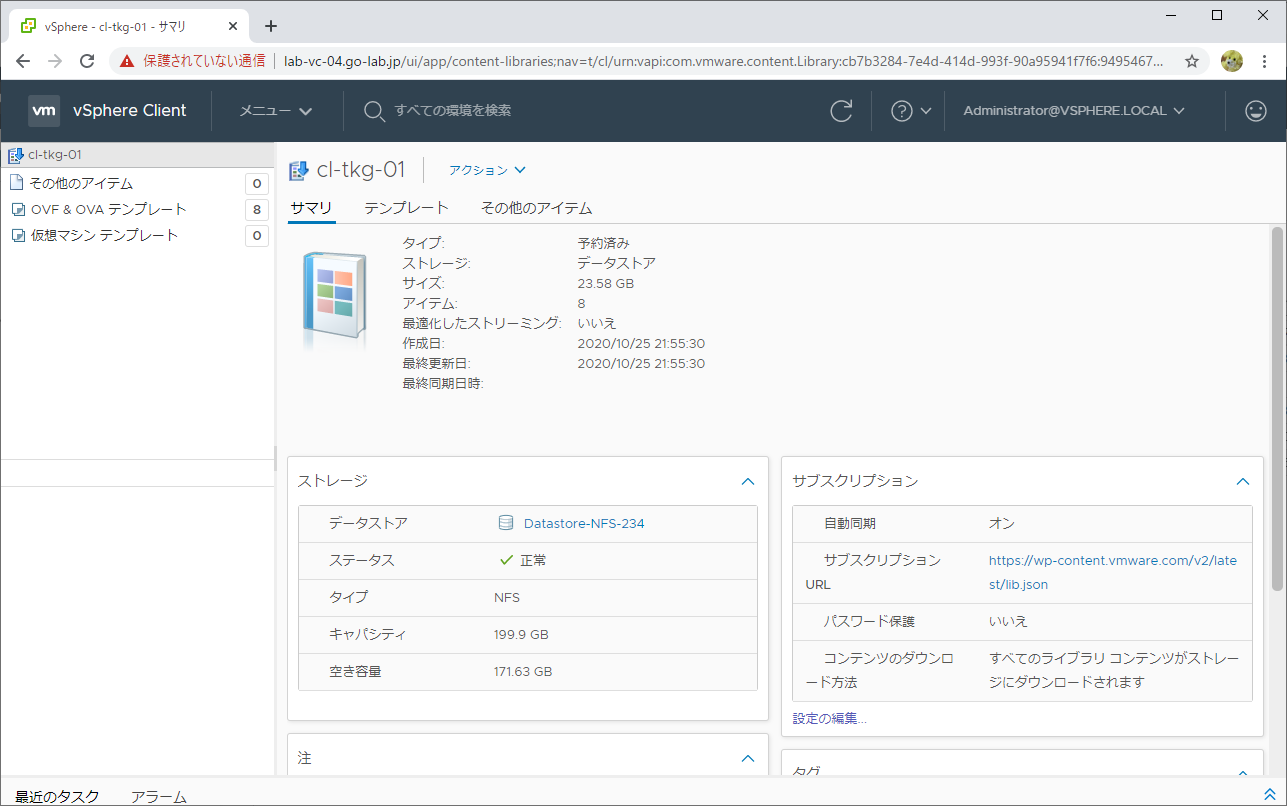The width and height of the screenshot is (1287, 806).
Task: Click the search box すべての環境を検索
Action: coord(452,111)
